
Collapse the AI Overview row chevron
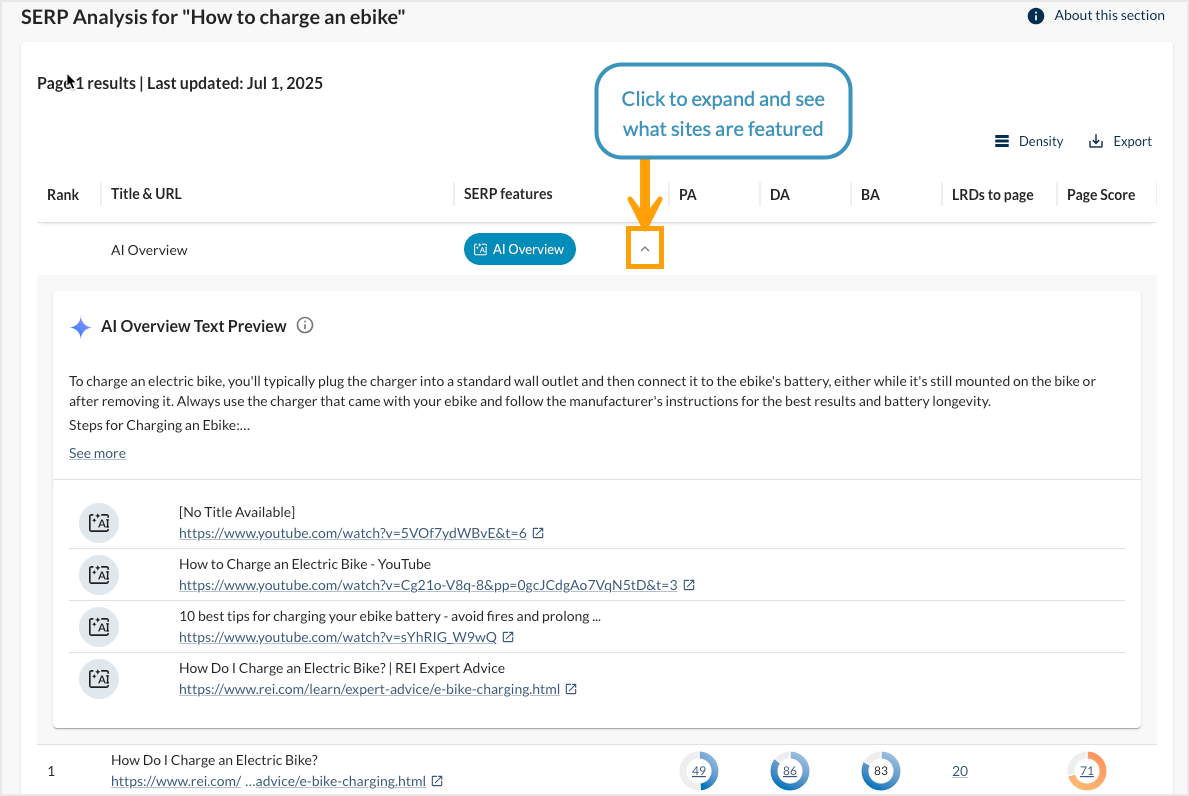click(645, 249)
